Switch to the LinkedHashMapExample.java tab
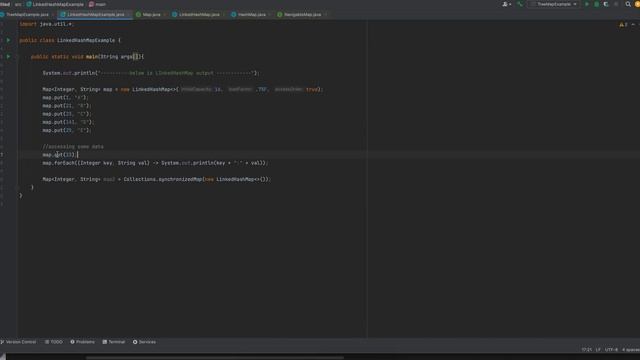640x360 pixels. [95, 14]
